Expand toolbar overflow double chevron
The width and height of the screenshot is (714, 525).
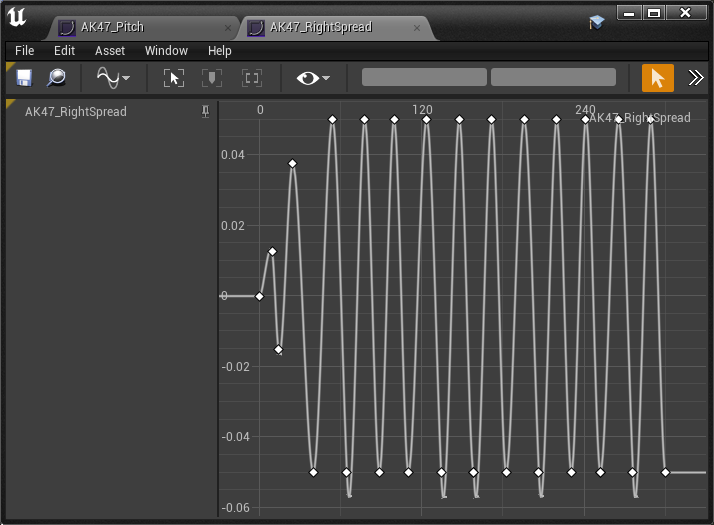point(695,78)
